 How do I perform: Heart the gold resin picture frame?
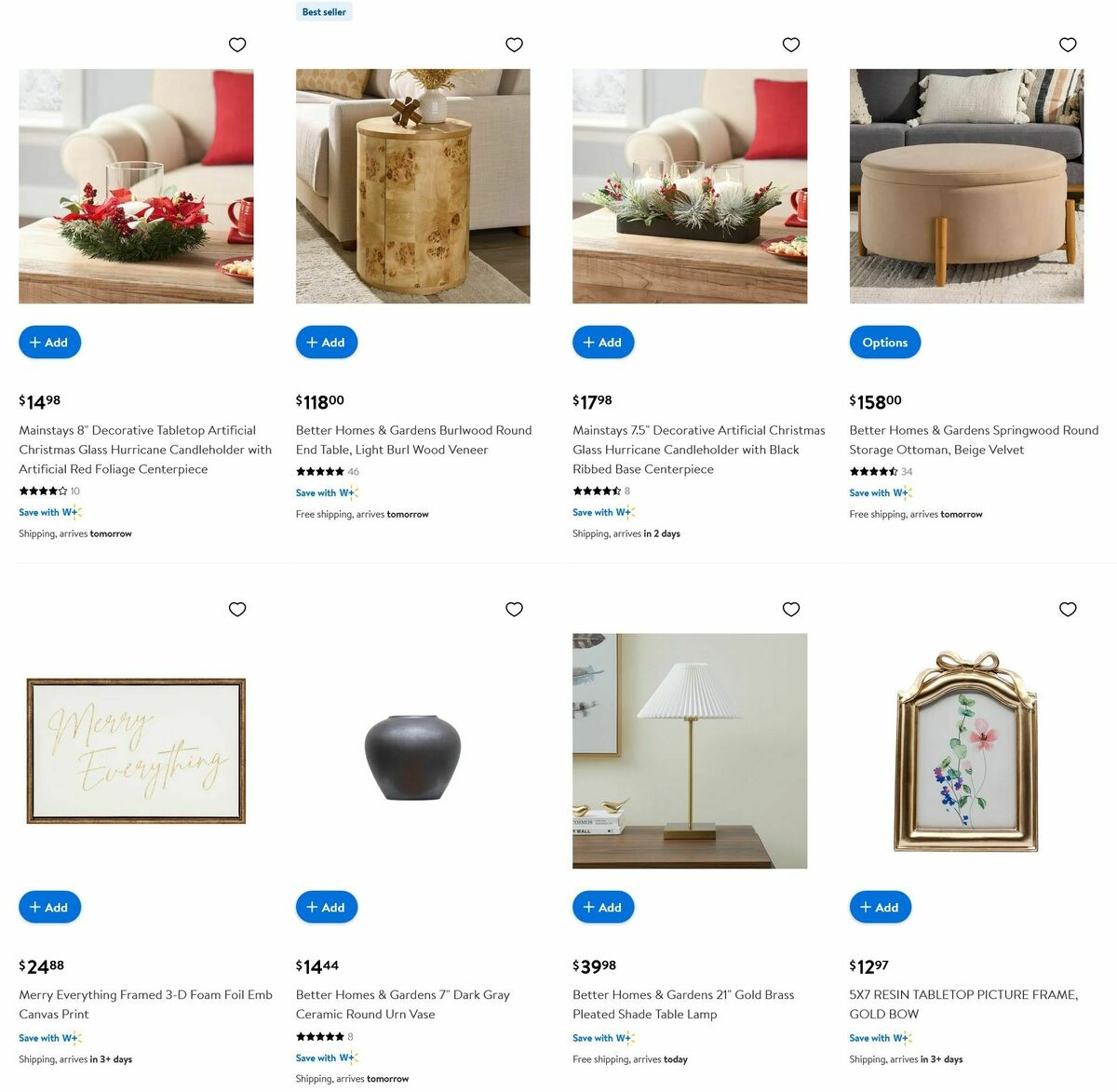point(1068,609)
